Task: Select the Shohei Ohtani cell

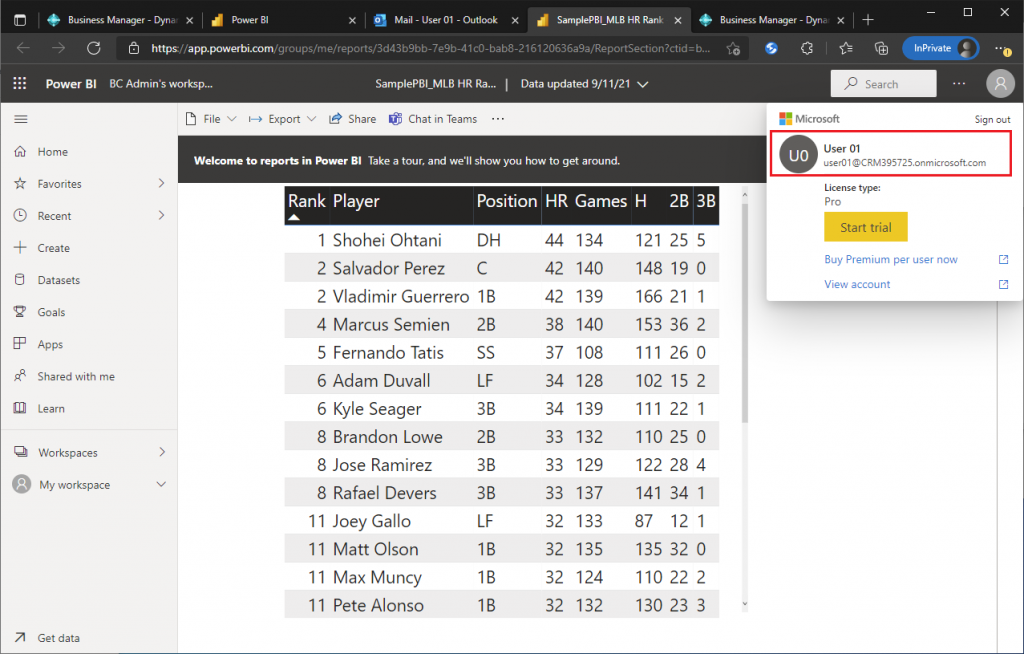Action: click(x=387, y=240)
